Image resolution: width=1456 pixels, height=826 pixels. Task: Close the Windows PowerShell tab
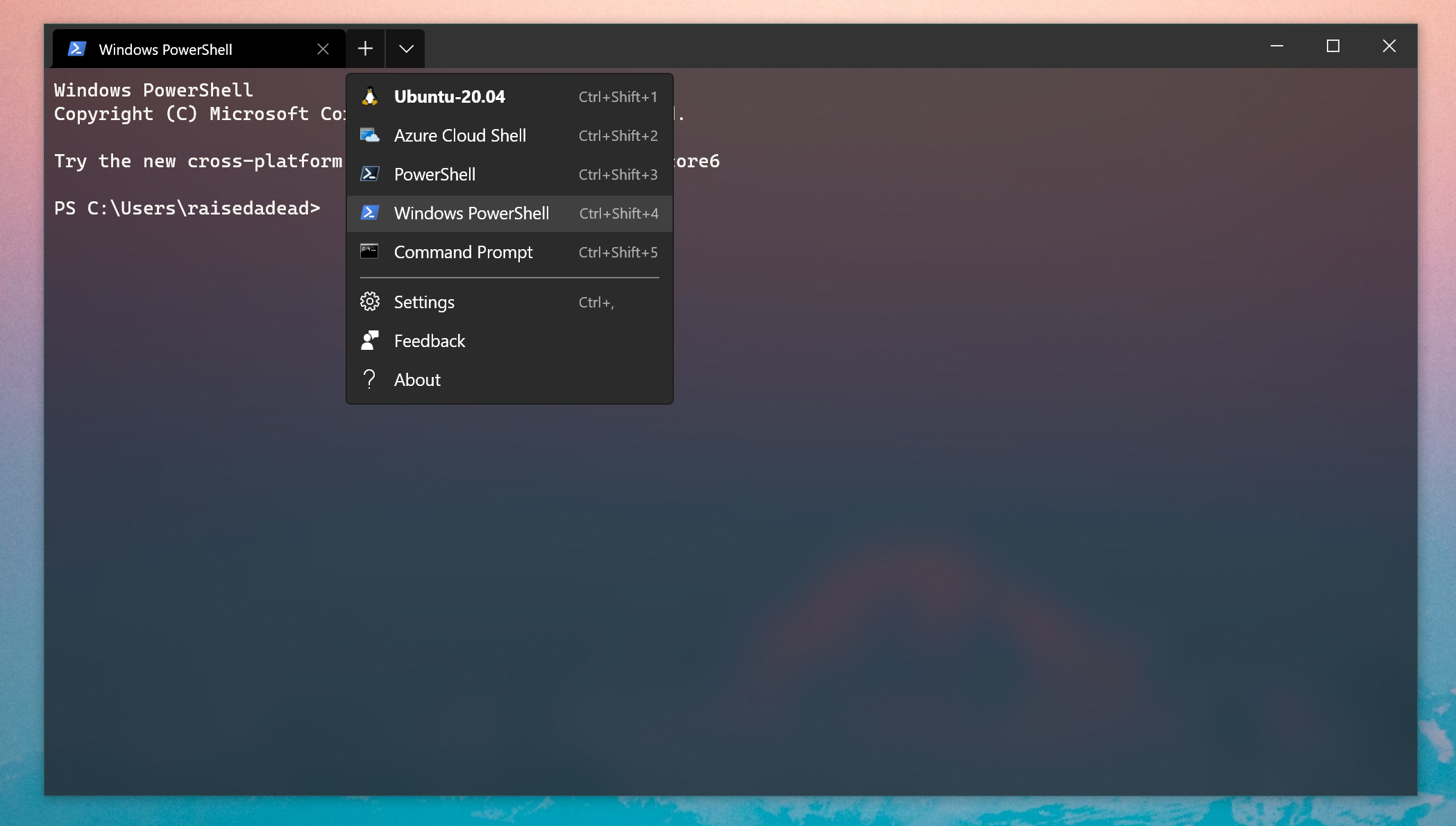[323, 49]
